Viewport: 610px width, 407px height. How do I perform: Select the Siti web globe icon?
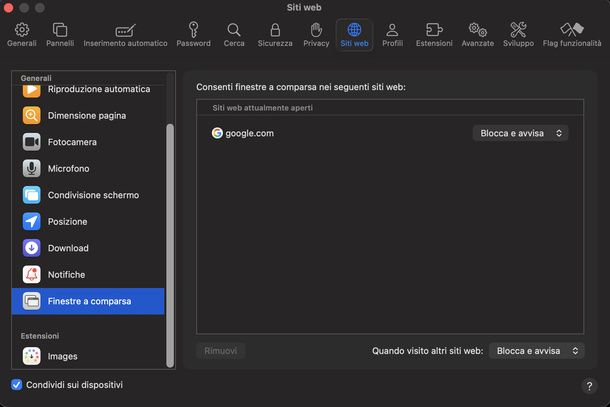pyautogui.click(x=354, y=30)
